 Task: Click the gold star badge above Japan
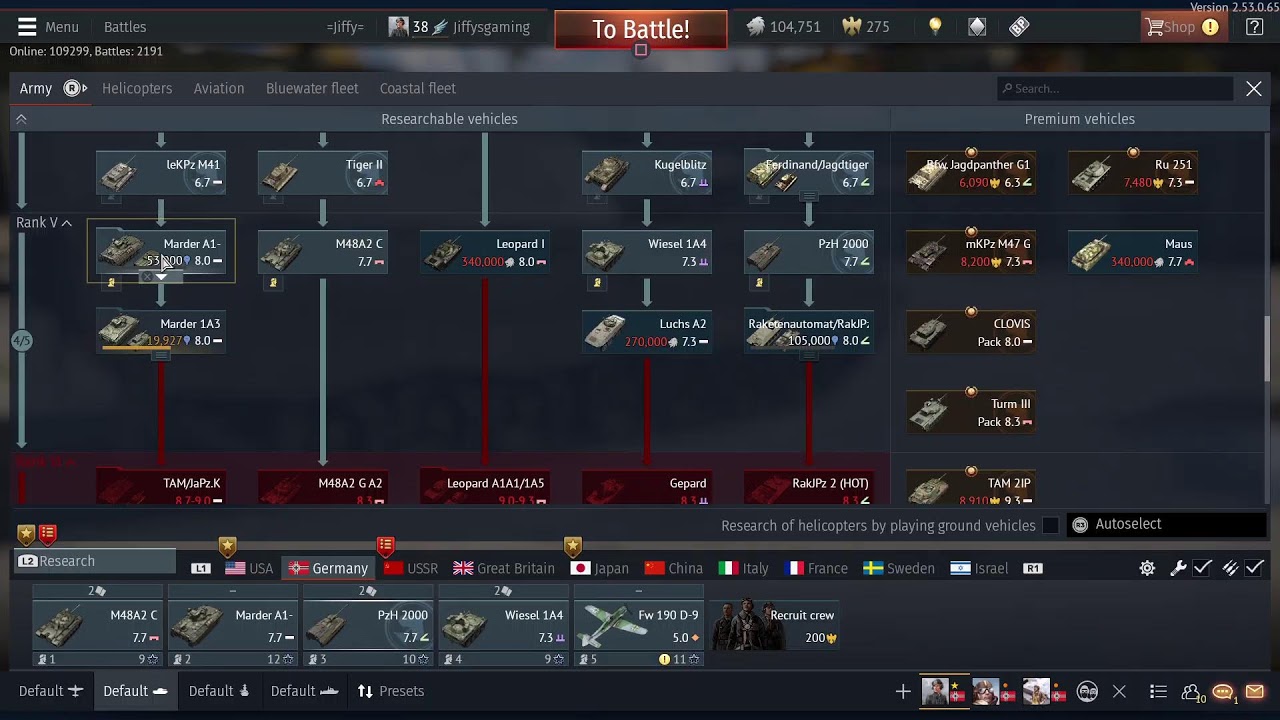point(572,546)
